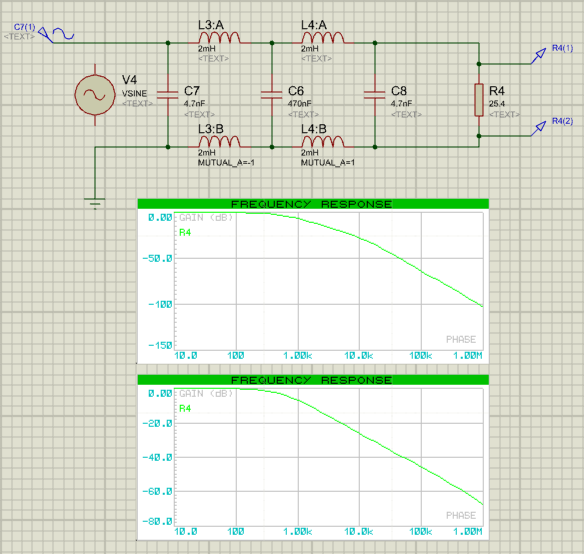Click the 25.4 value of R4
This screenshot has height=554, width=584.
[x=497, y=104]
